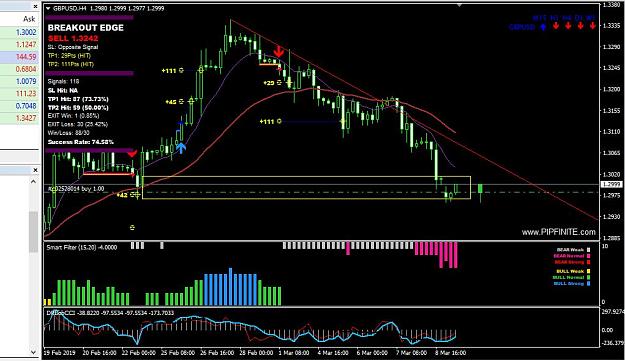Click the Success Rate: 74.58% statistic
This screenshot has height=361, width=625.
81,142
